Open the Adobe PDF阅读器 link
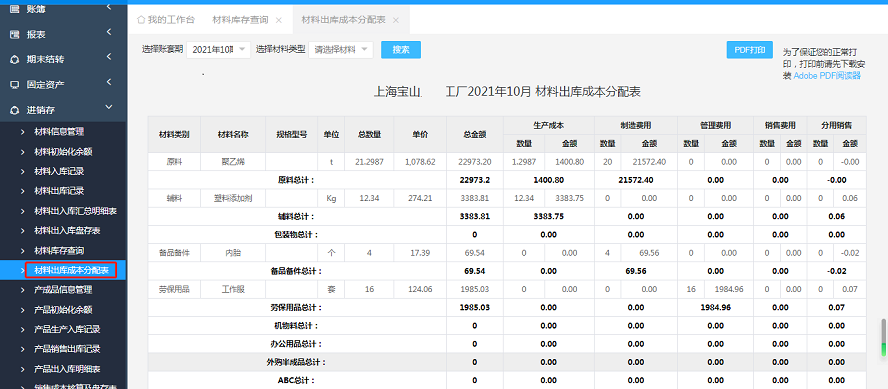The image size is (888, 389). pyautogui.click(x=827, y=76)
